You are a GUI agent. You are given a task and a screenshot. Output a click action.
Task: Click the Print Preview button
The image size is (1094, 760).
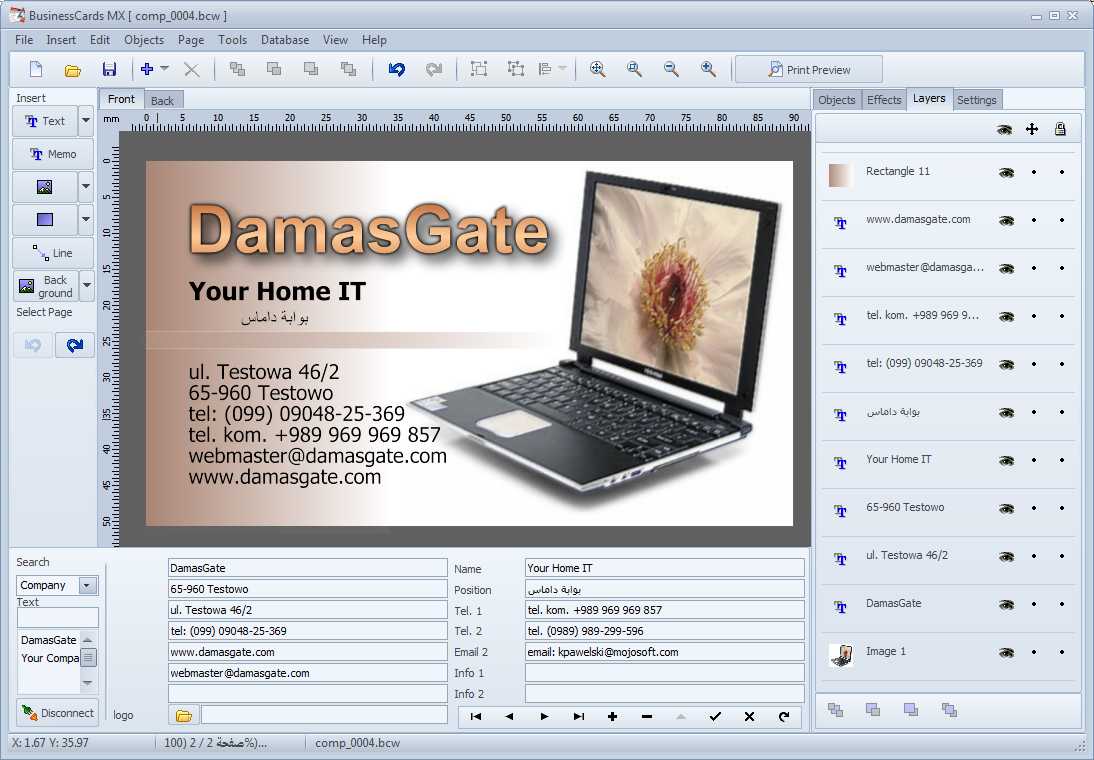pyautogui.click(x=809, y=70)
